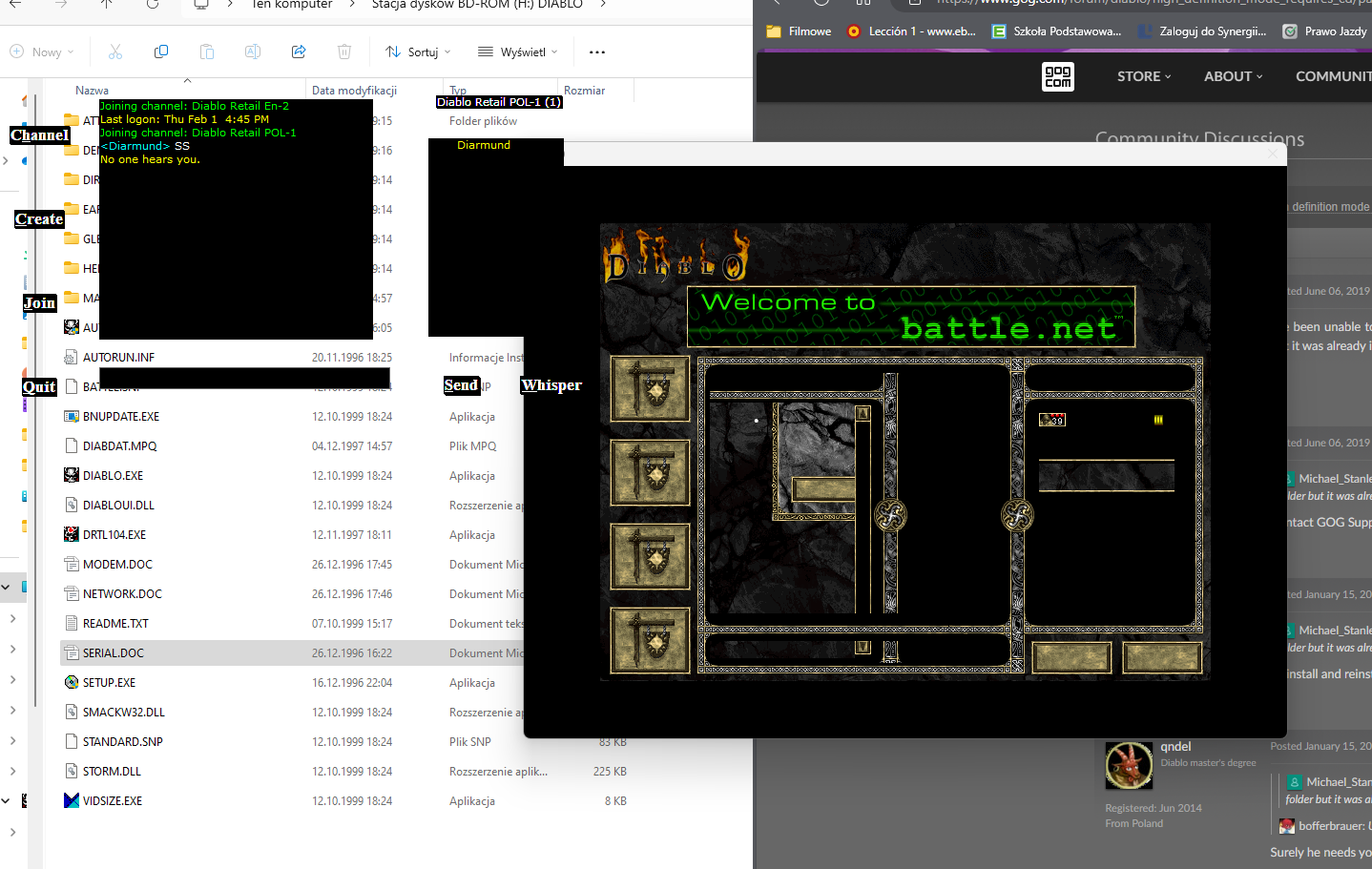This screenshot has height=869, width=1372.
Task: Click the Create button in Diablo chat
Action: click(x=39, y=219)
